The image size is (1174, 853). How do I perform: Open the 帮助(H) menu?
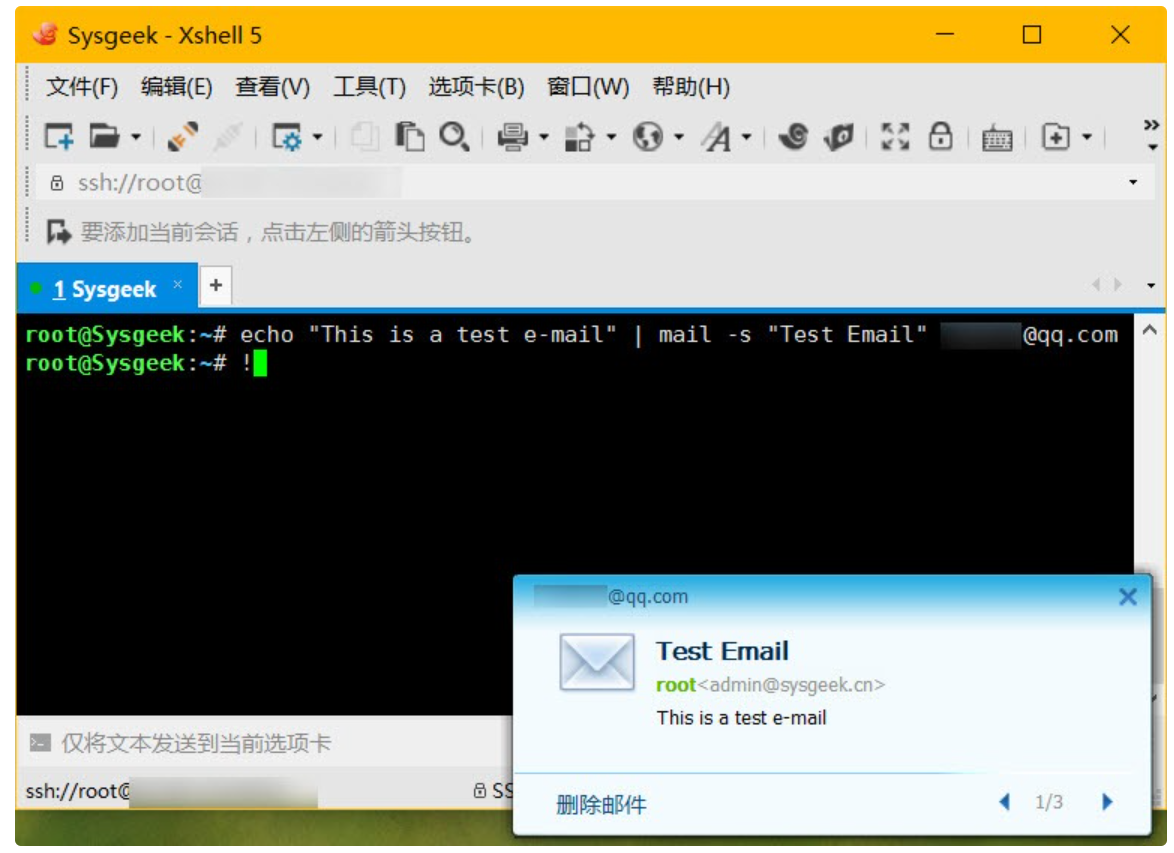click(690, 87)
